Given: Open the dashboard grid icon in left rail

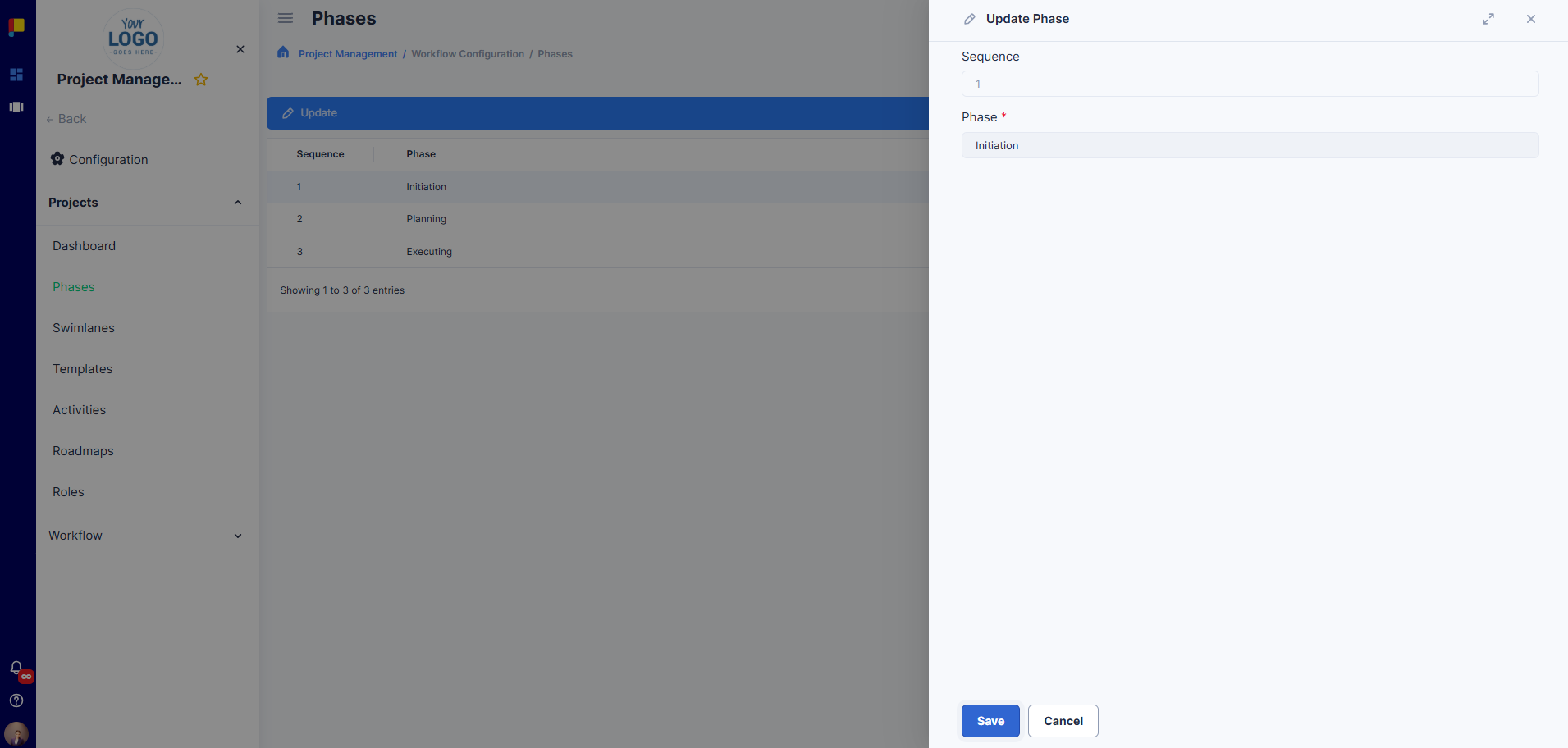Looking at the screenshot, I should 16,75.
